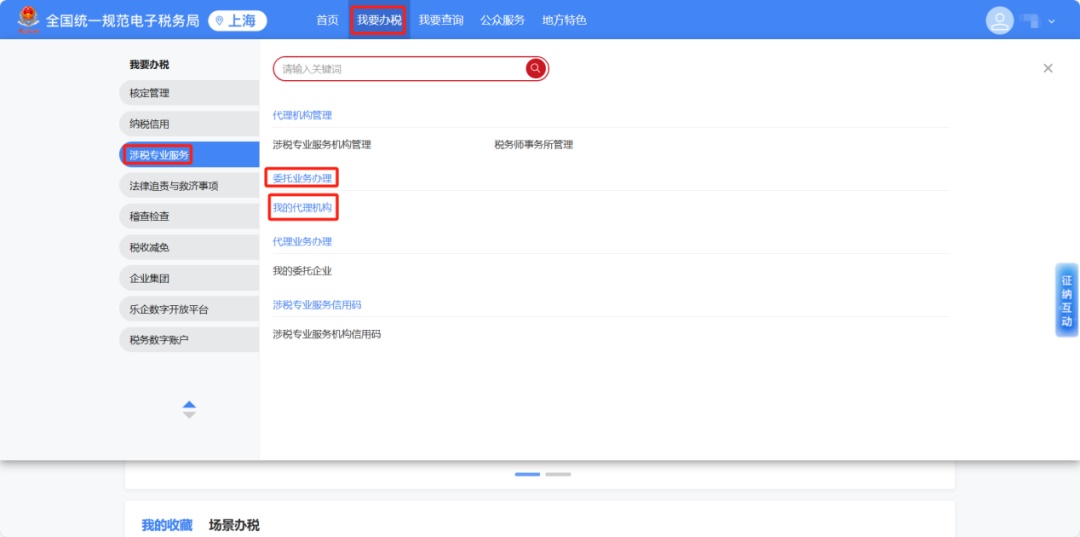Screen dimensions: 1080x537
Task: Open the 我的代理机构 link
Action: tap(302, 208)
